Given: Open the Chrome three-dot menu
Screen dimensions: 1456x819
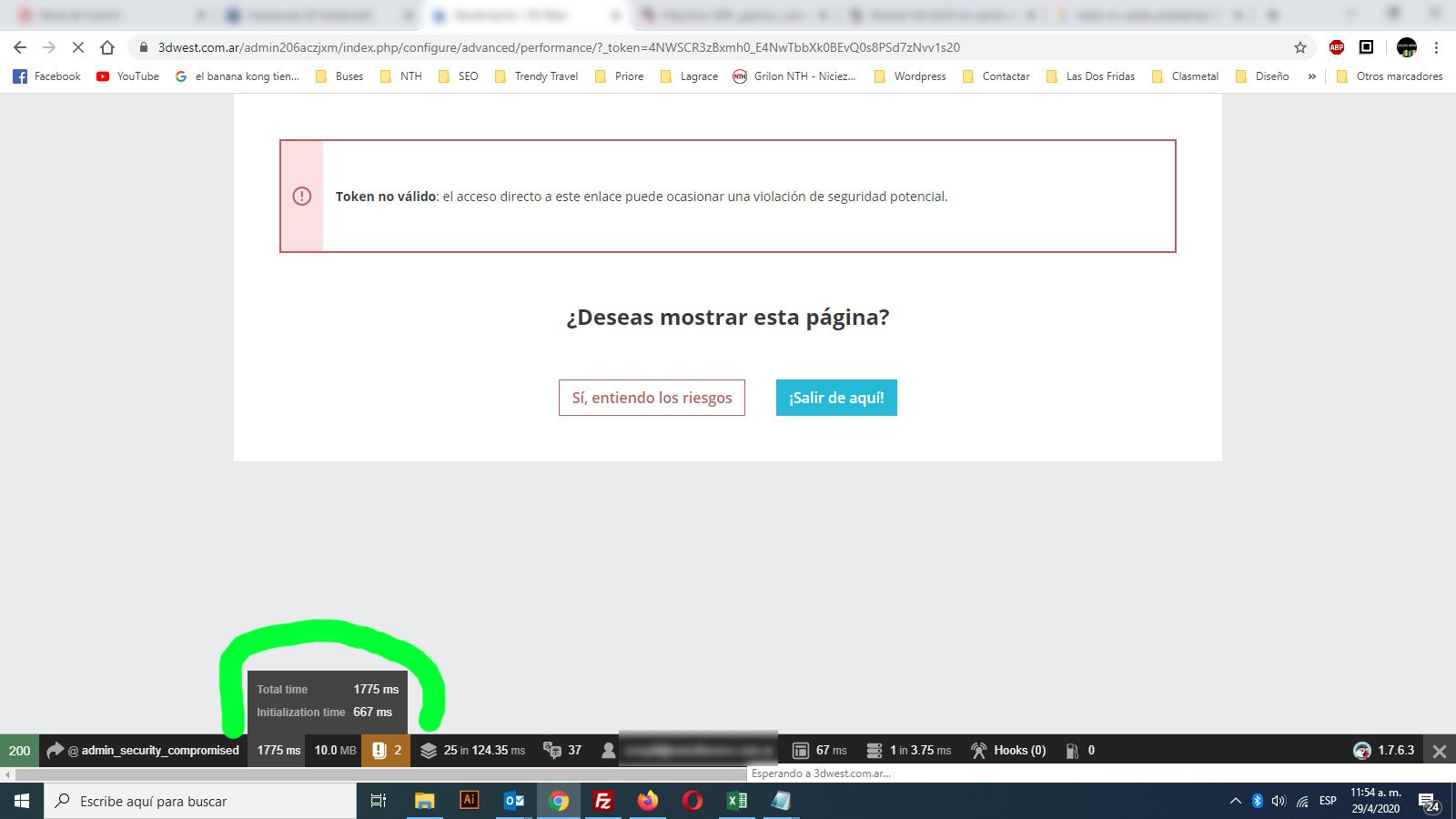Looking at the screenshot, I should click(x=1437, y=47).
